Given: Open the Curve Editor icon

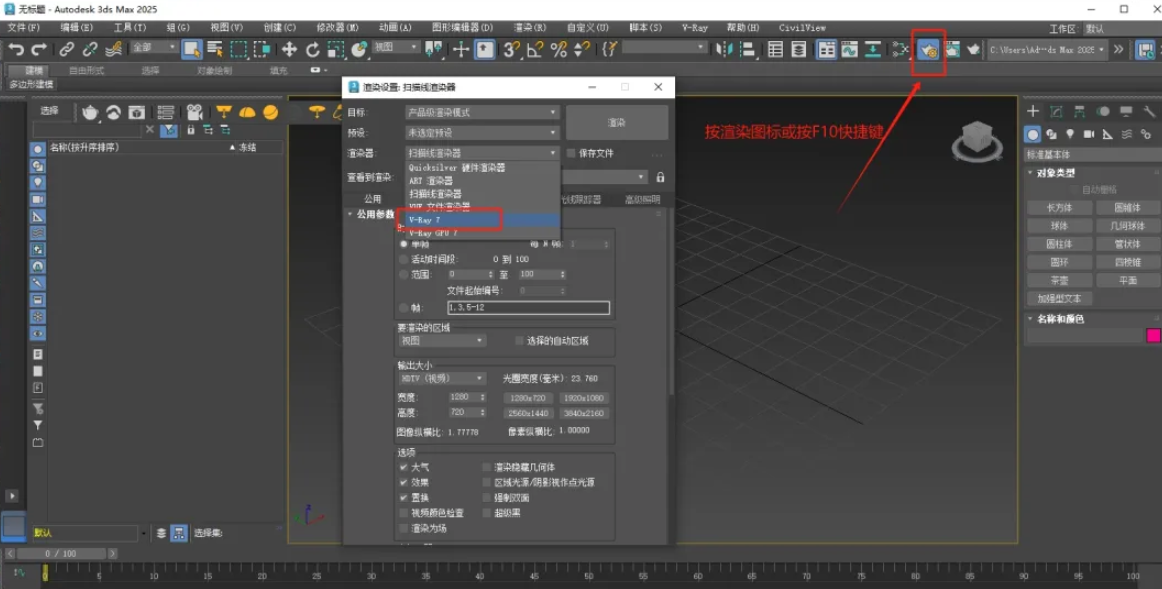Looking at the screenshot, I should pos(849,49).
